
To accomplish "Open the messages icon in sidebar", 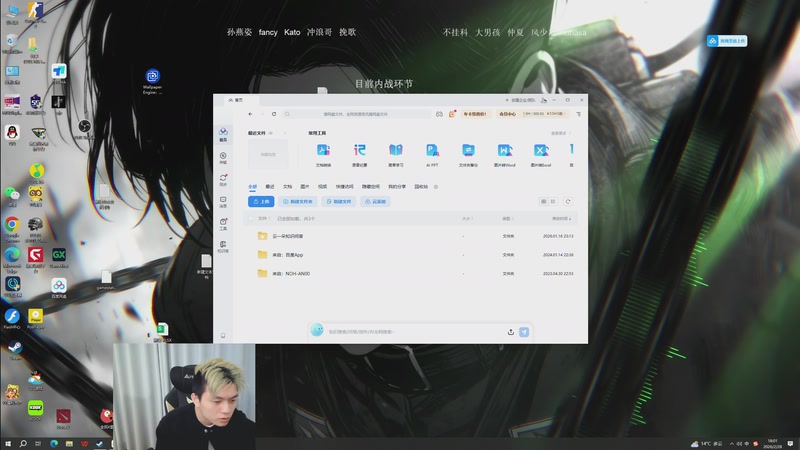I will point(223,202).
